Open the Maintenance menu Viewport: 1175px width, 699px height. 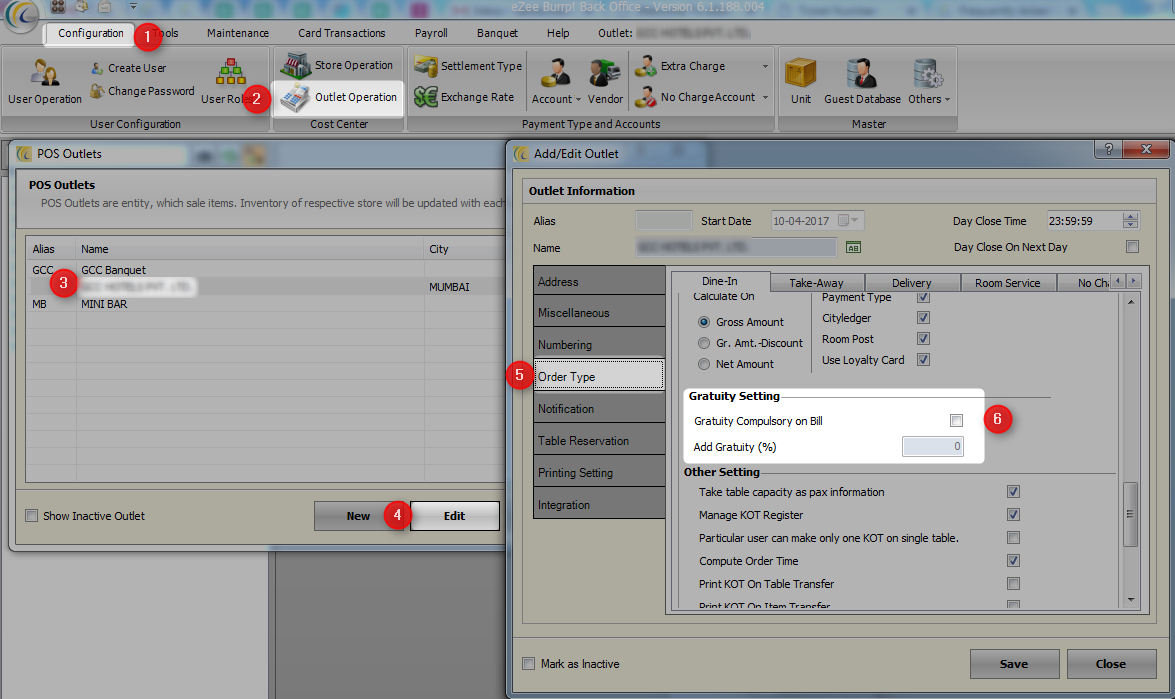pyautogui.click(x=238, y=33)
